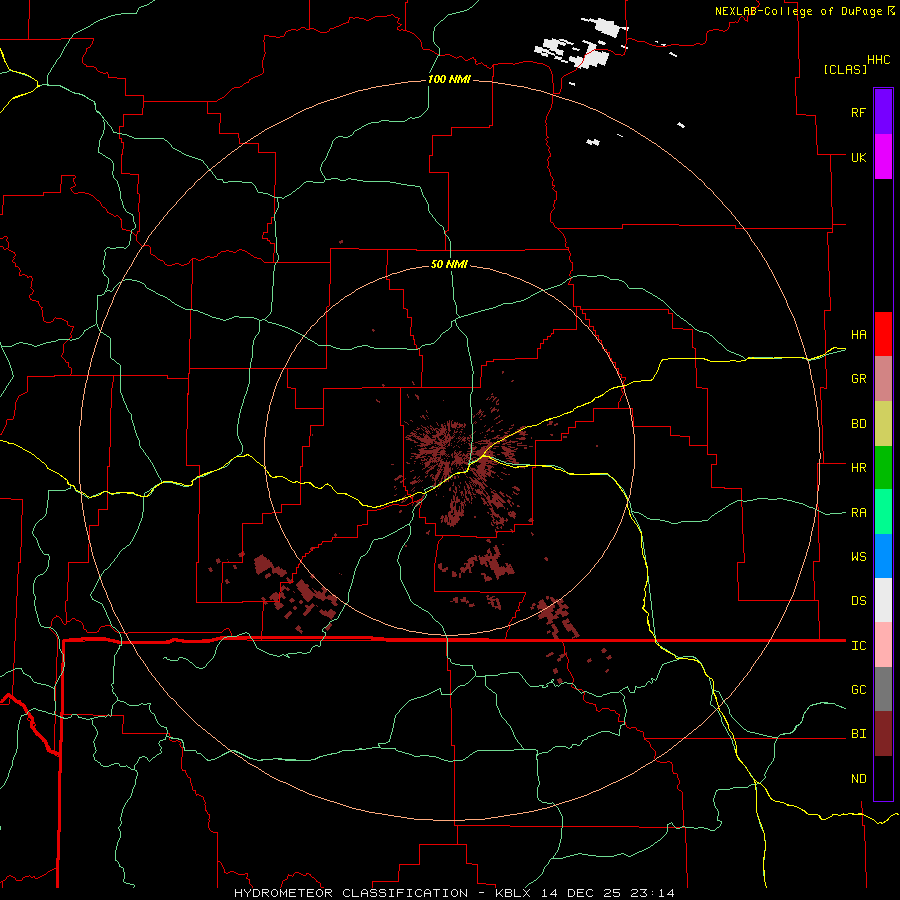Viewport: 900px width, 900px height.
Task: Click the IC pink legend swatch
Action: click(x=883, y=645)
